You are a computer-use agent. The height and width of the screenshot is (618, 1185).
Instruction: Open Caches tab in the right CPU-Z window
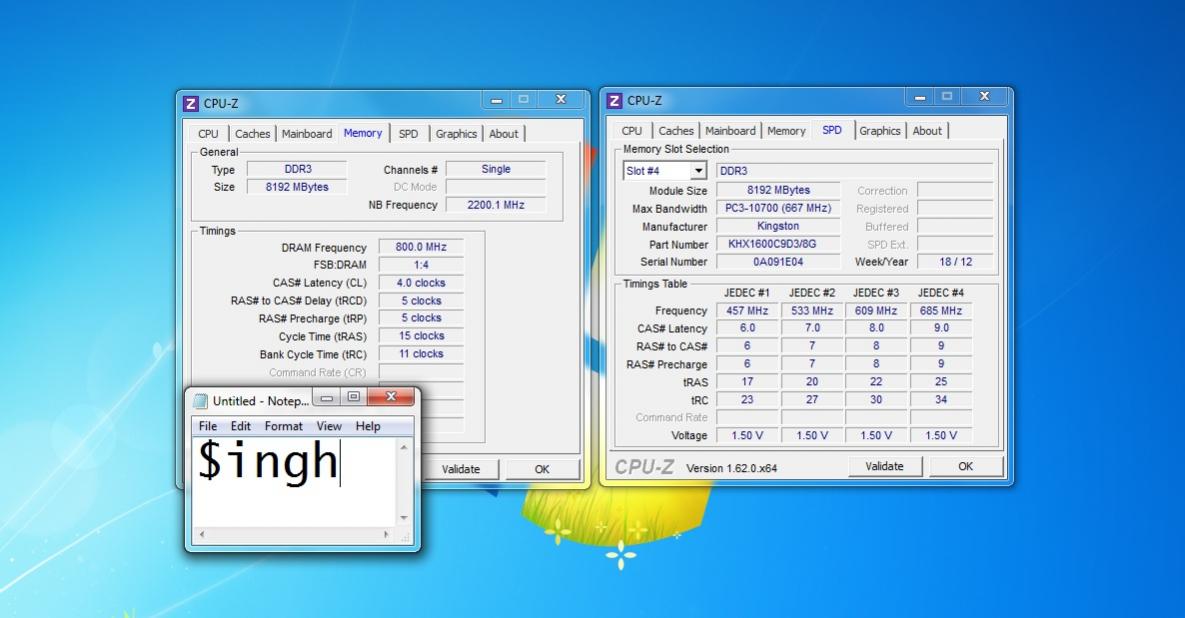tap(676, 131)
